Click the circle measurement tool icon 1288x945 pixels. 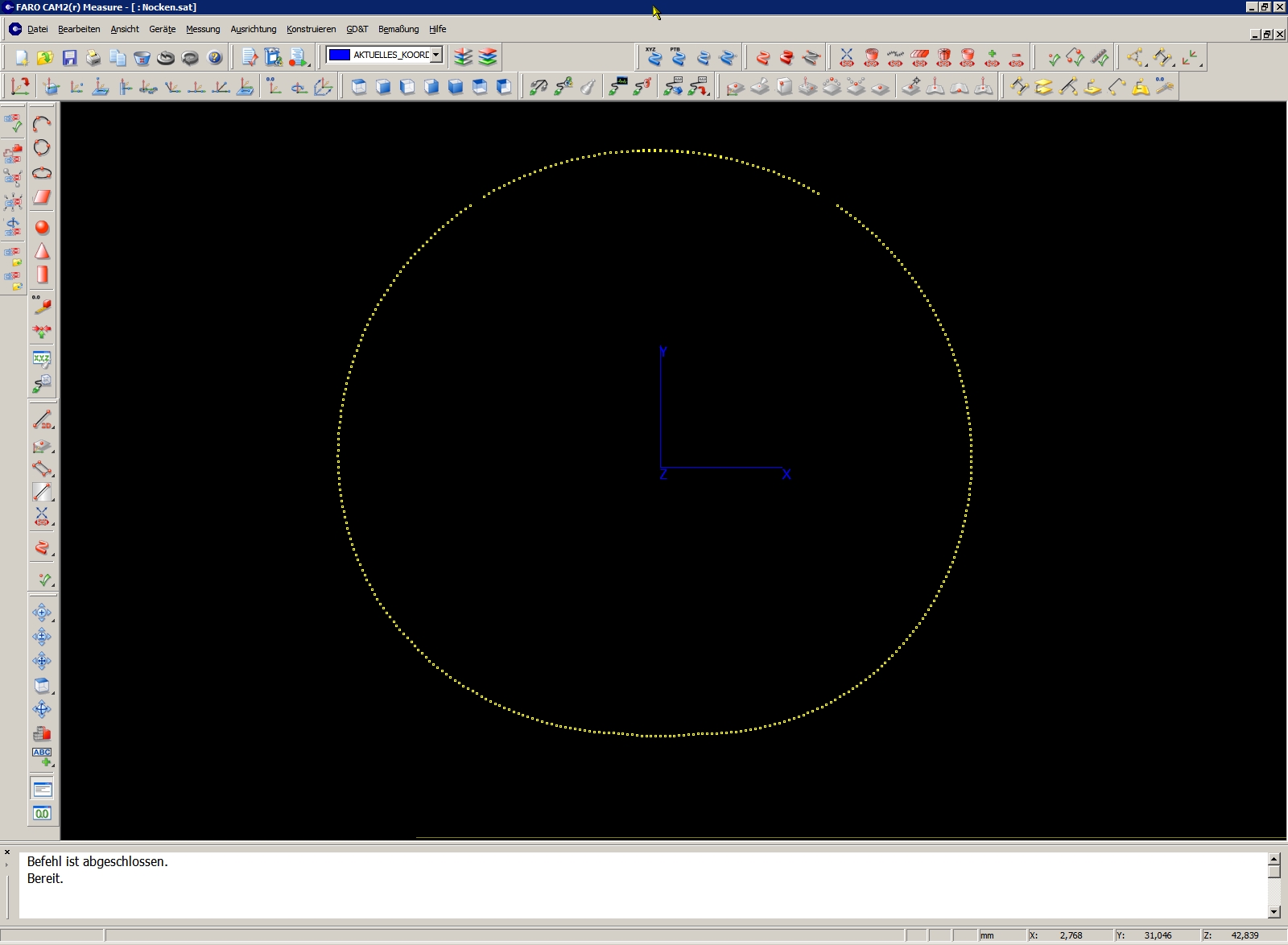[x=42, y=147]
